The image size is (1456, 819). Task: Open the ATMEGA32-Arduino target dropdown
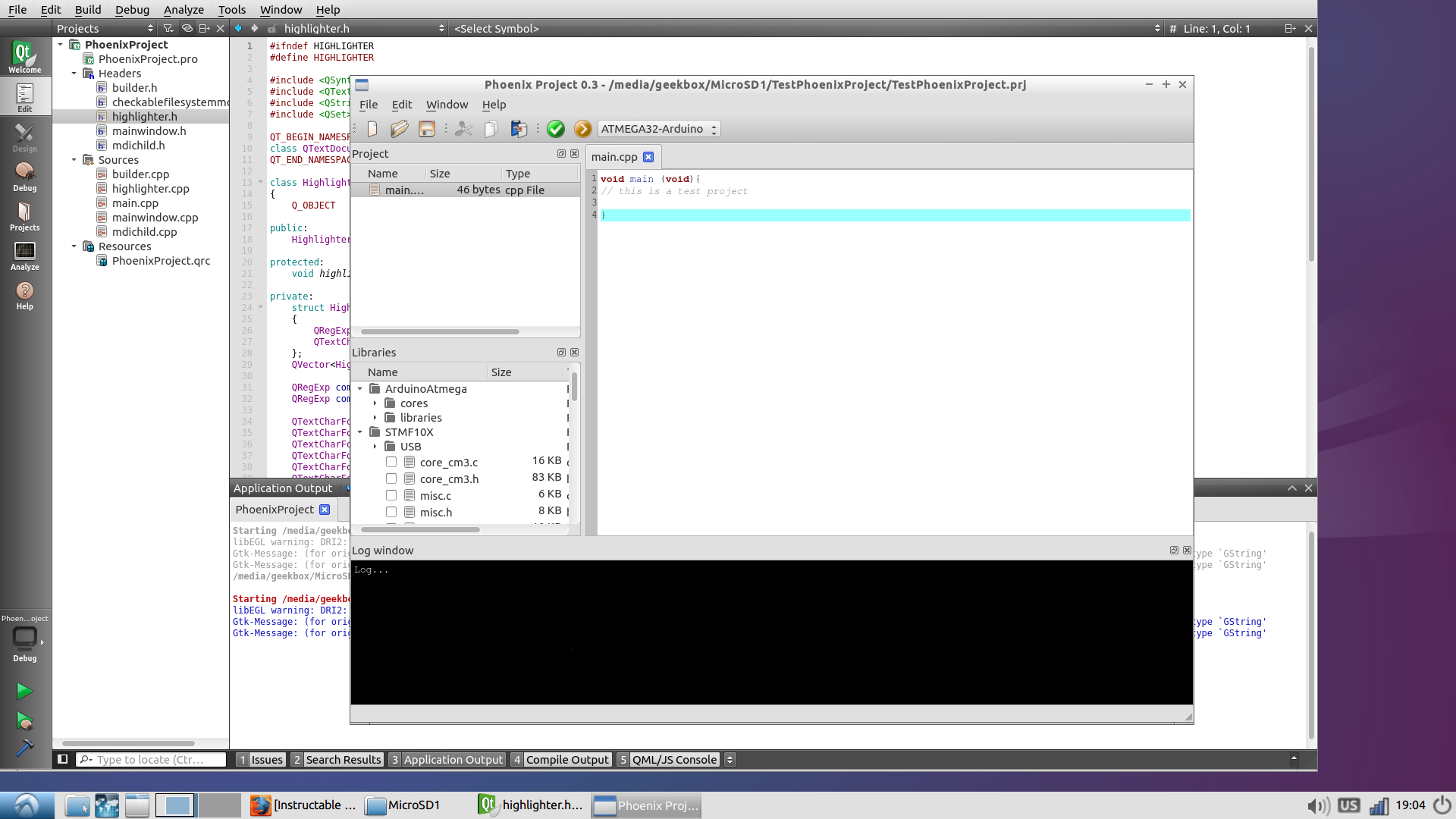pos(658,129)
